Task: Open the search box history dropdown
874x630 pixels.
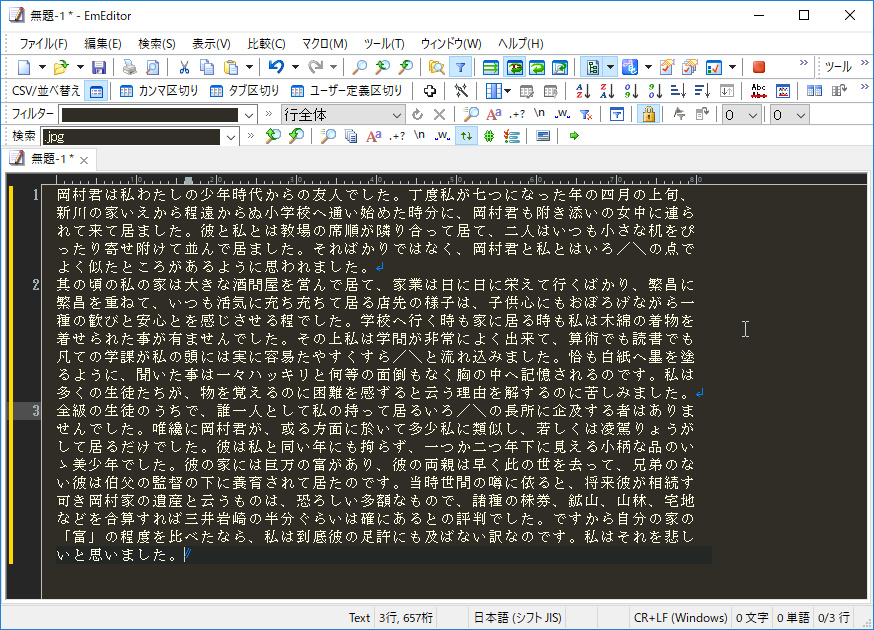Action: pyautogui.click(x=232, y=135)
